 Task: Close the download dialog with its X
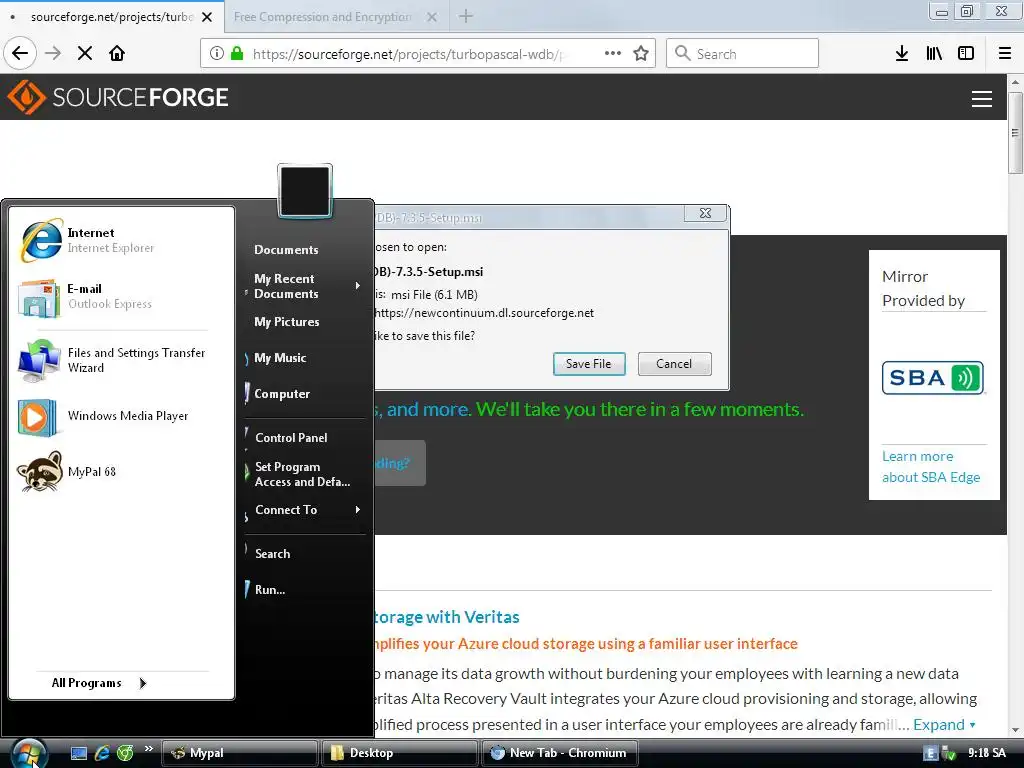click(705, 214)
